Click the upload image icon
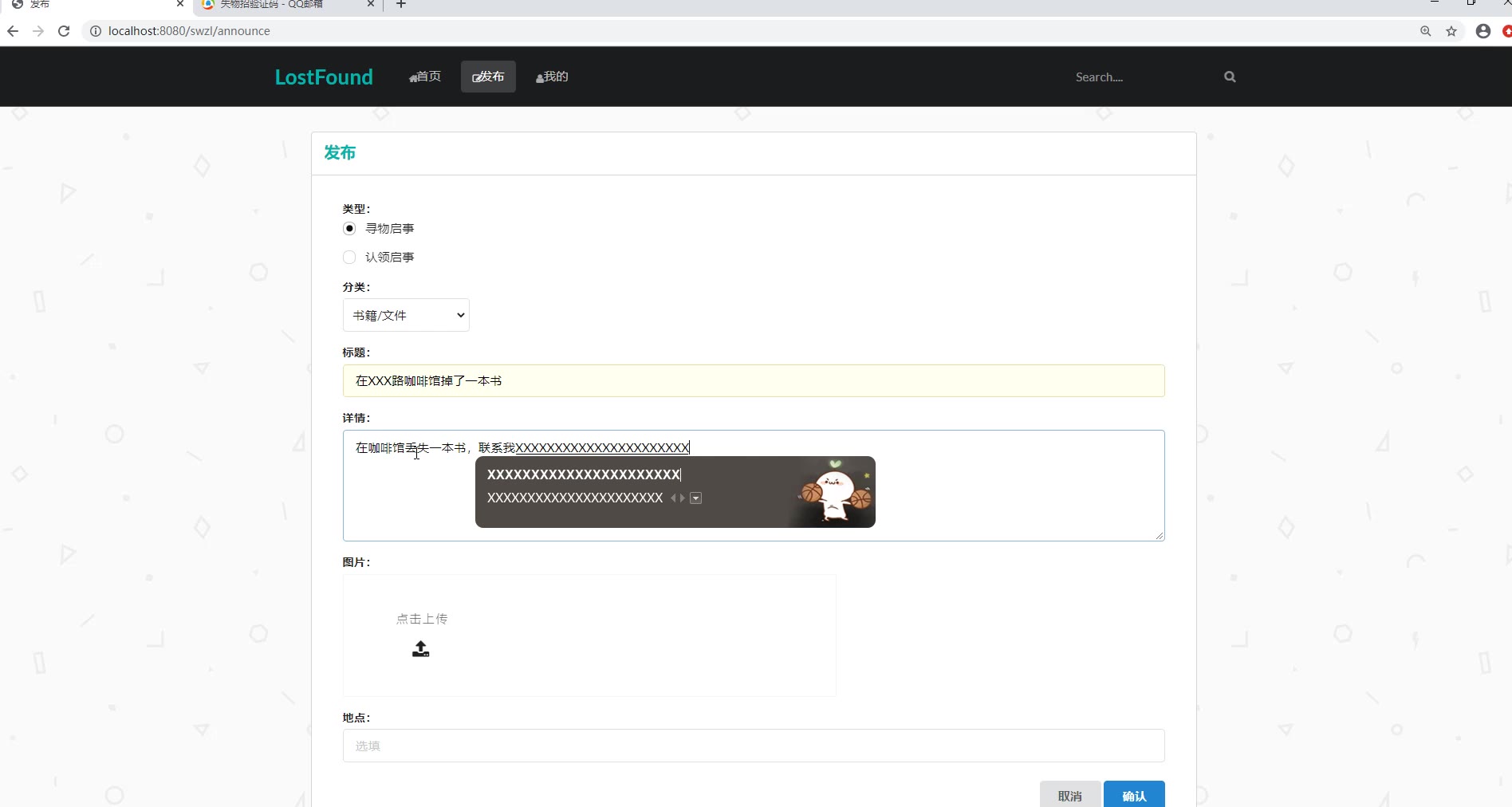 [421, 649]
